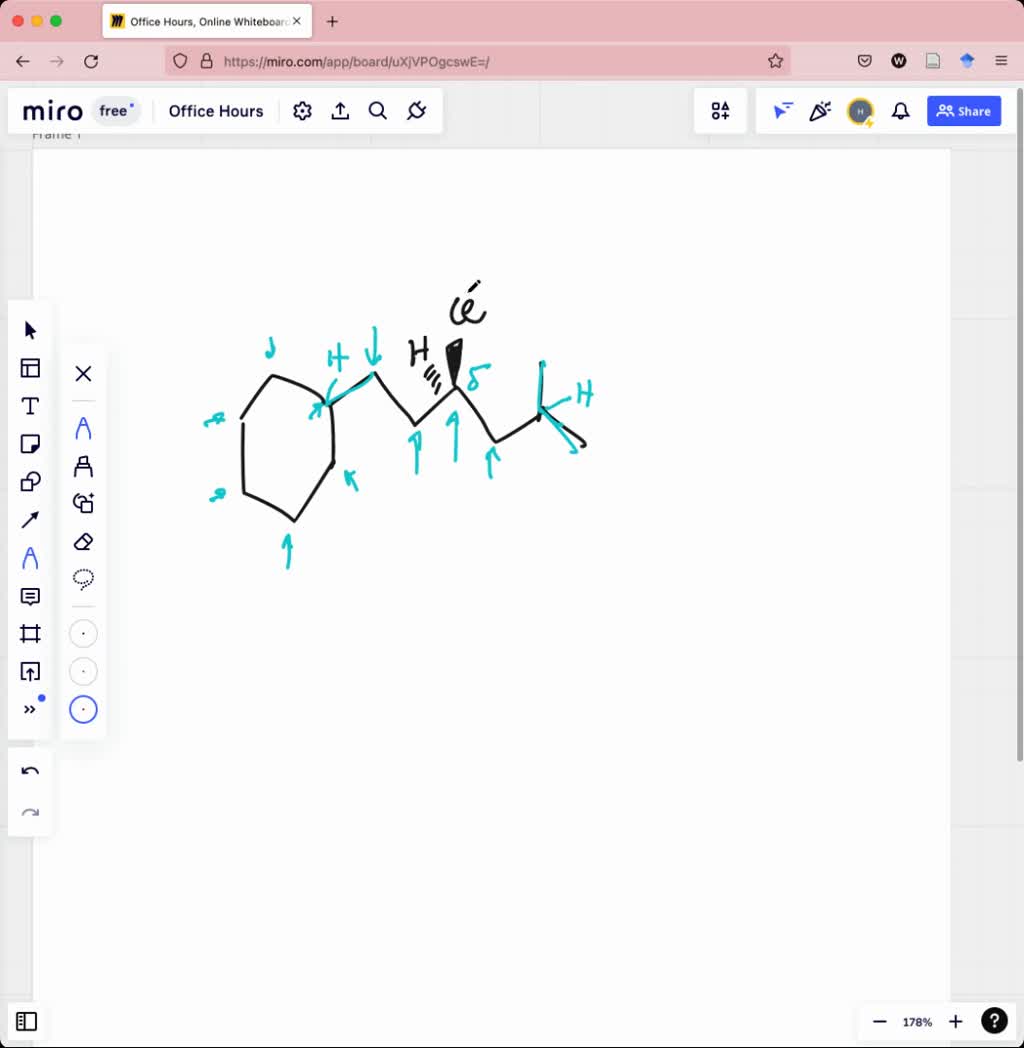1024x1048 pixels.
Task: Select the Text tool
Action: click(x=30, y=406)
